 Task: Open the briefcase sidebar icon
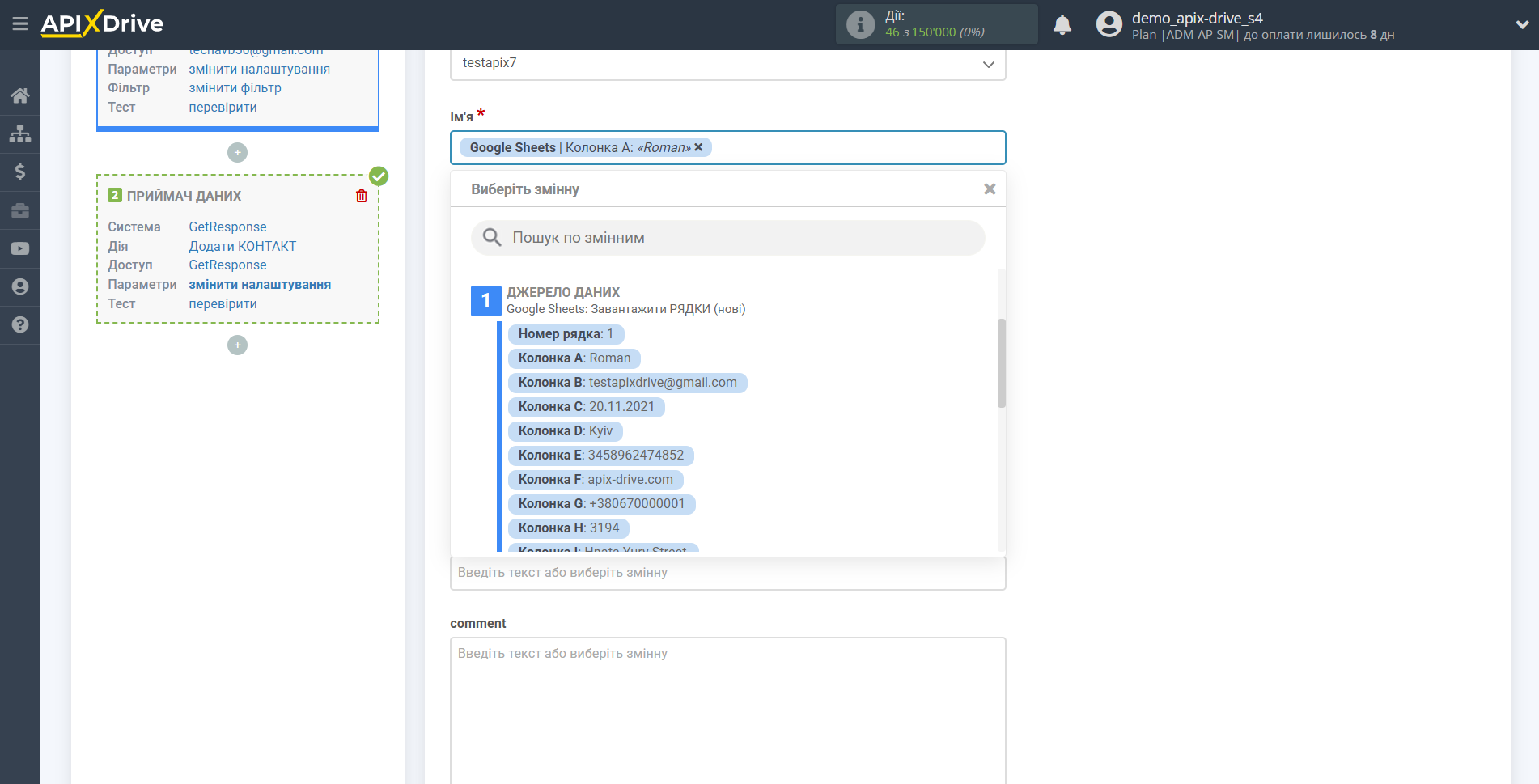pos(20,210)
